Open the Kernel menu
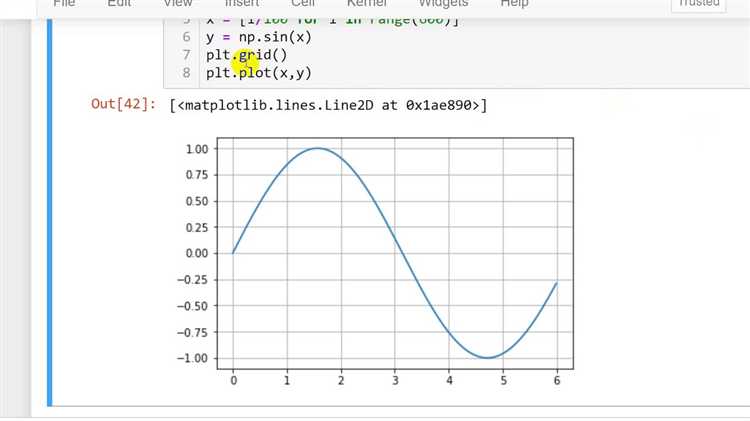The width and height of the screenshot is (750, 421). 367,3
